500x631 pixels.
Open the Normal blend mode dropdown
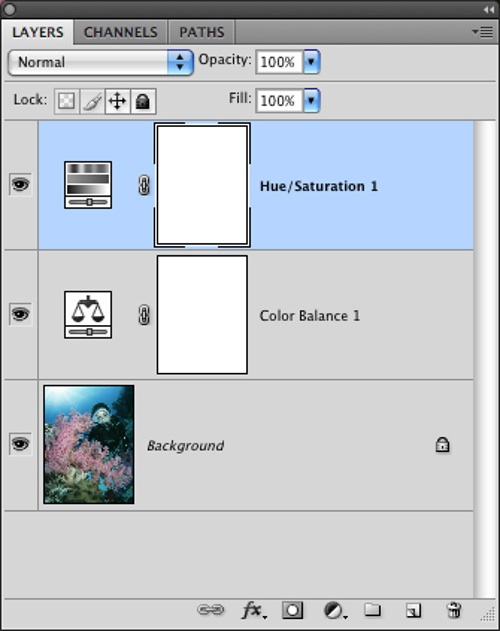(x=101, y=62)
